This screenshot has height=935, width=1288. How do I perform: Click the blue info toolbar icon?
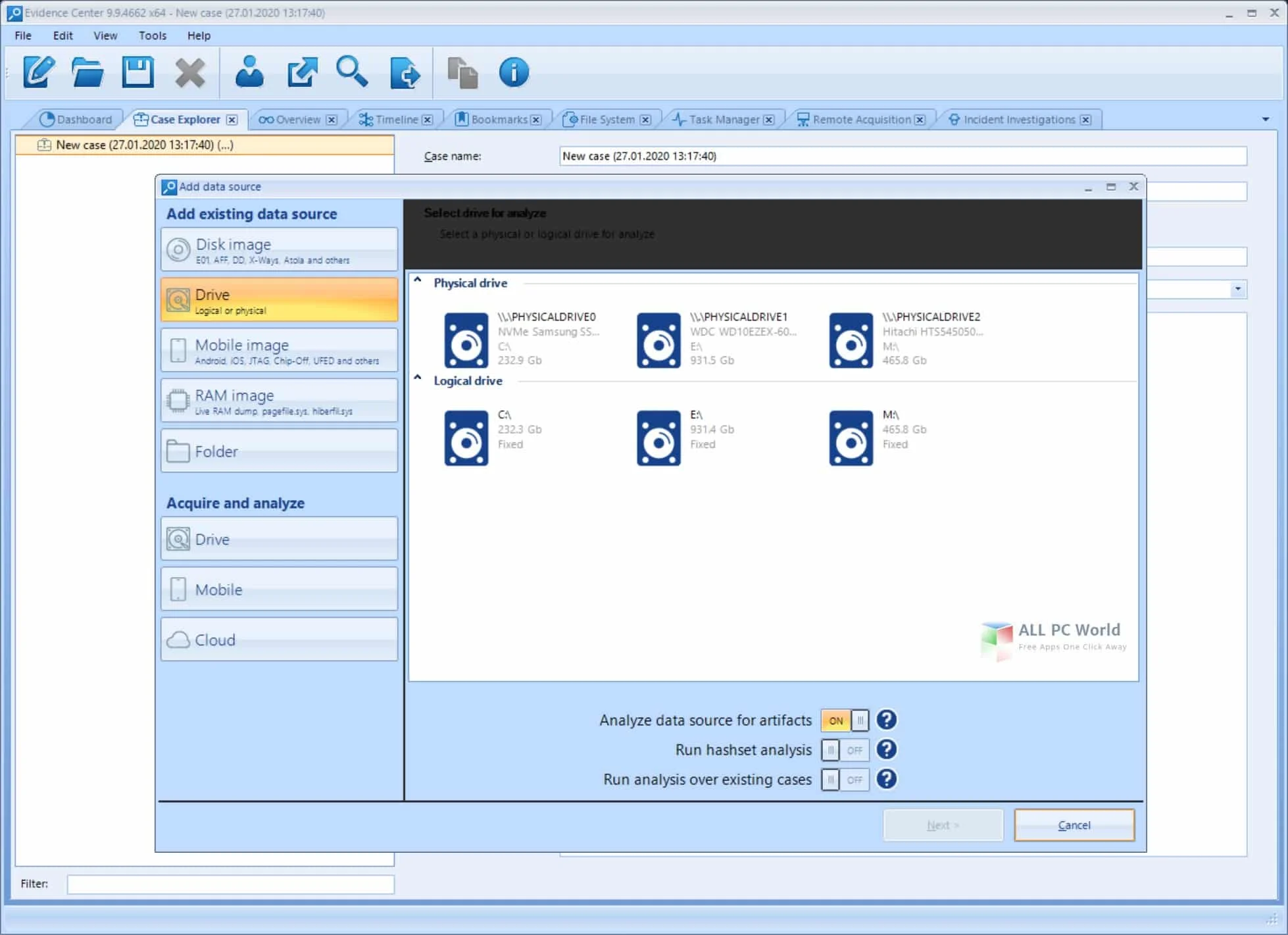click(514, 72)
